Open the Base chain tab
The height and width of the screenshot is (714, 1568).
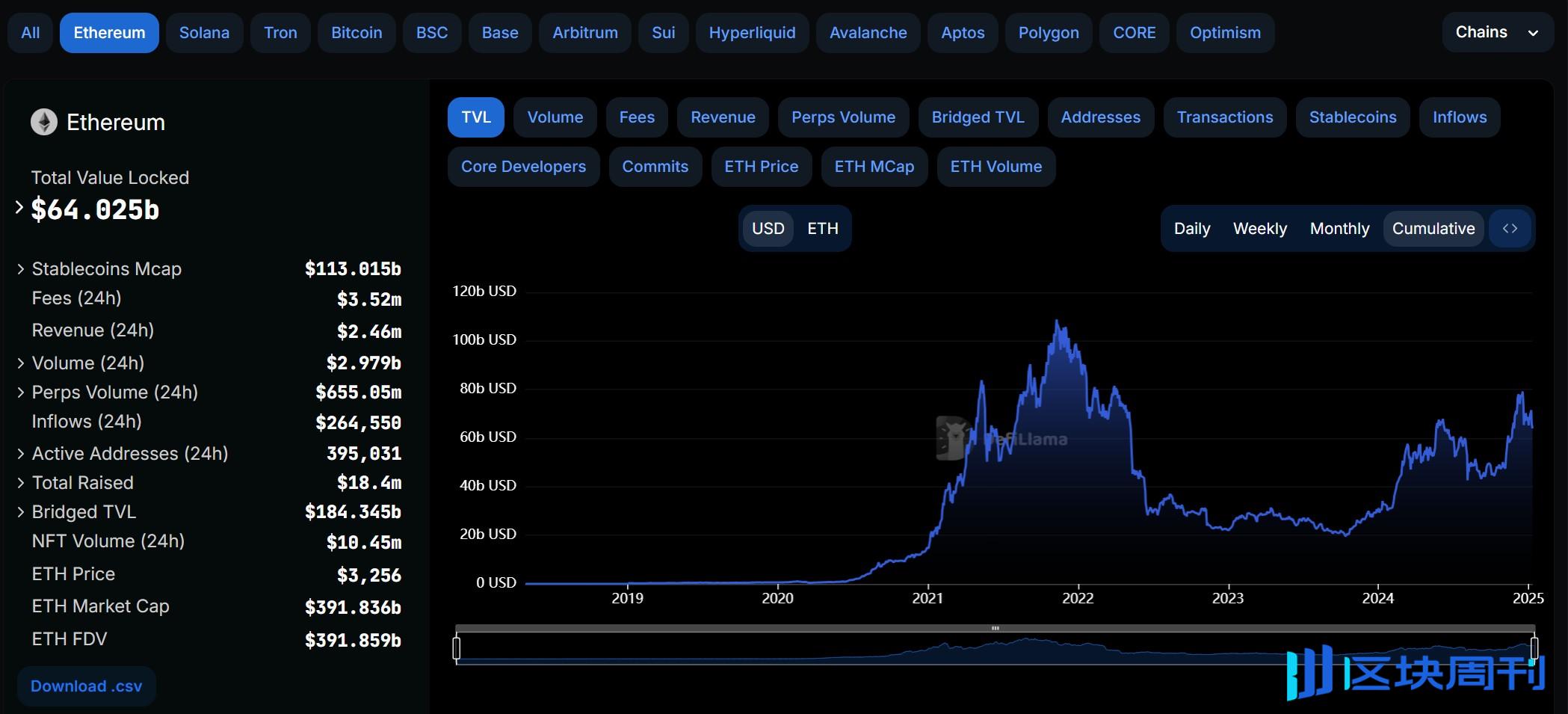click(x=500, y=33)
